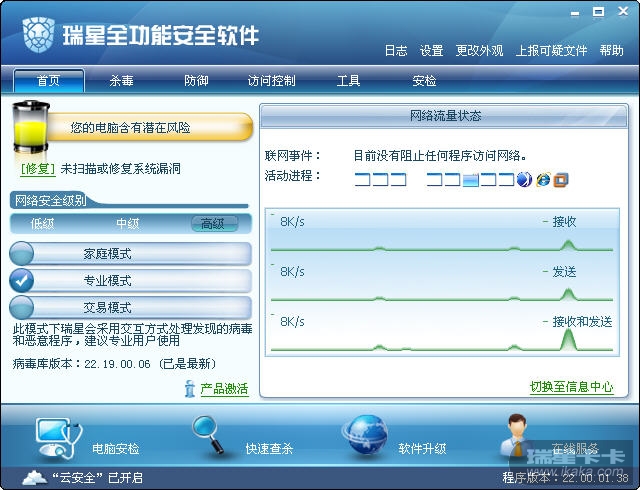This screenshot has width=640, height=490.
Task: Click the 网络安全级别 section label
Action: tap(50, 200)
